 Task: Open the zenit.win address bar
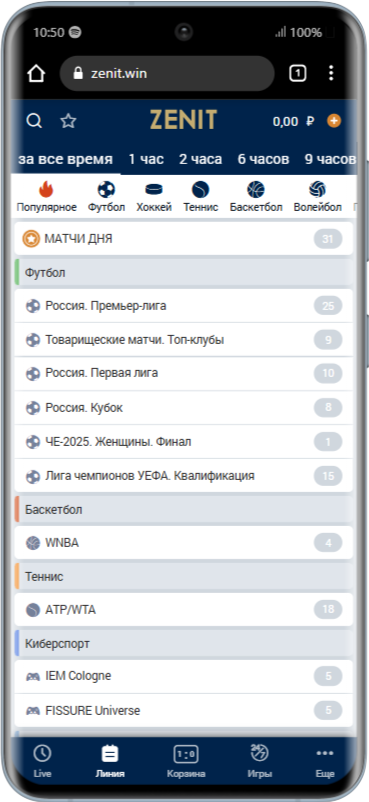point(167,74)
